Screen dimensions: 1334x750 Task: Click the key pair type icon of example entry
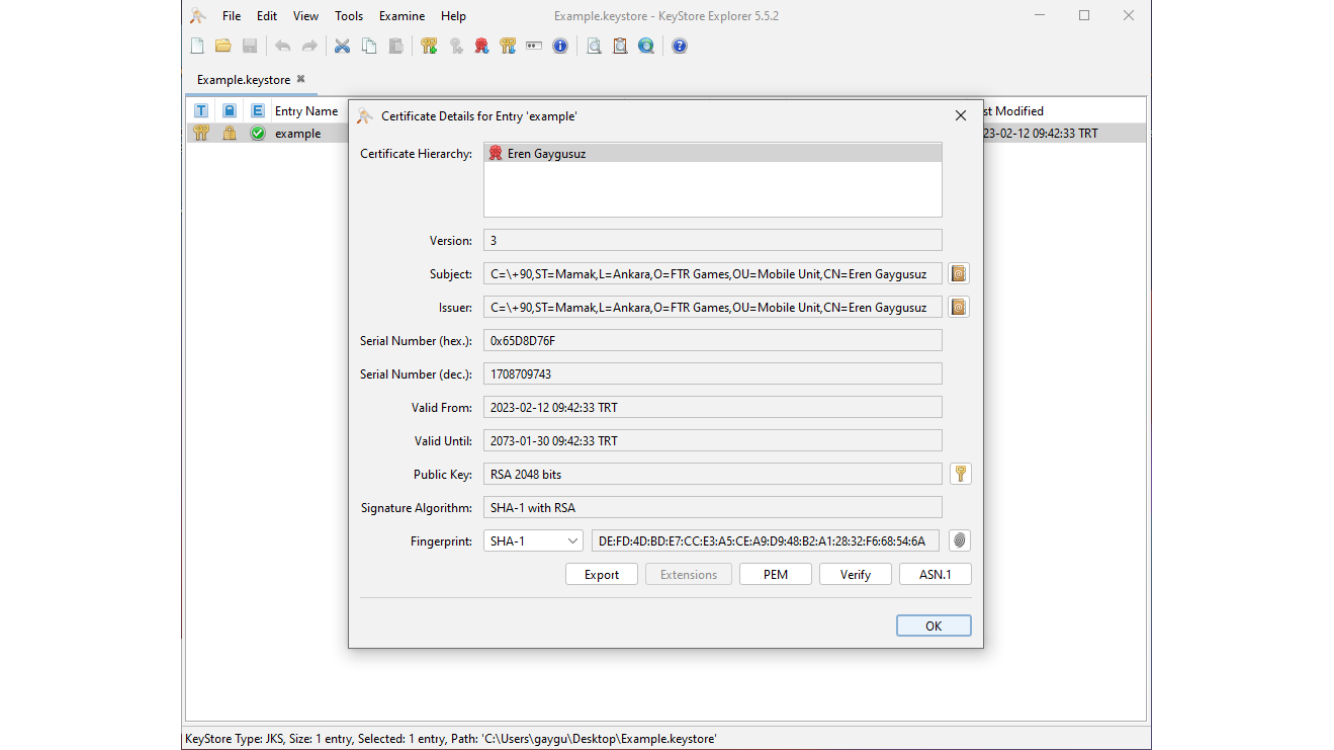click(201, 133)
